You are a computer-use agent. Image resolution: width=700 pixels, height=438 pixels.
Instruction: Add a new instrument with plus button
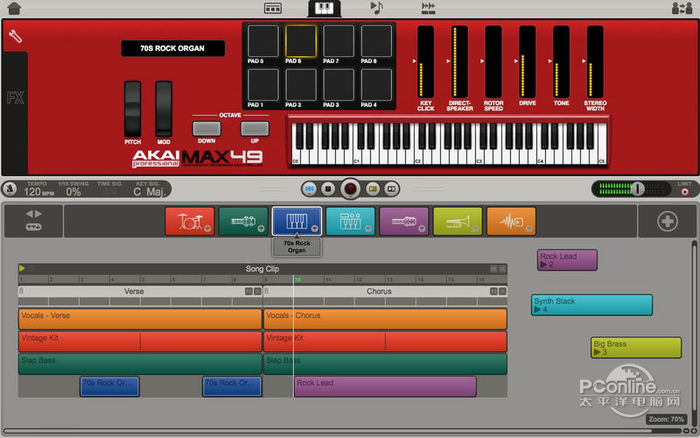point(667,221)
